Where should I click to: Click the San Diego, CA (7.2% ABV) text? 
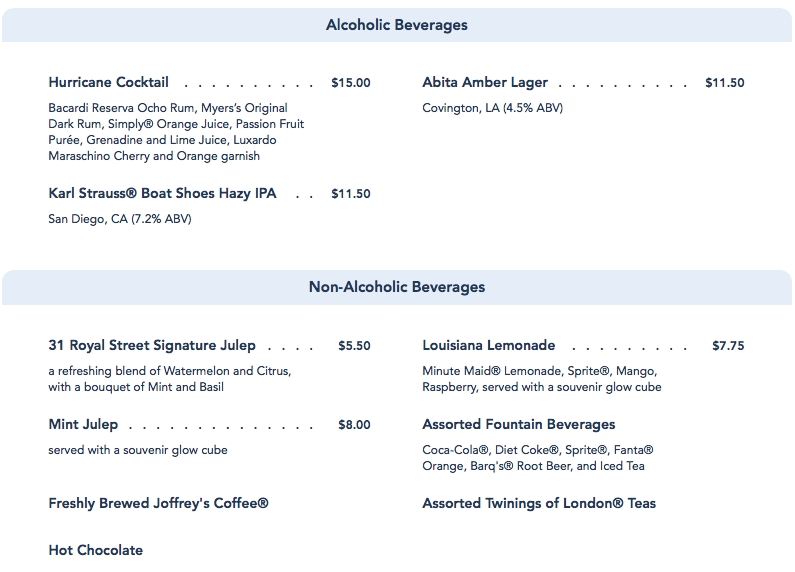click(x=119, y=219)
